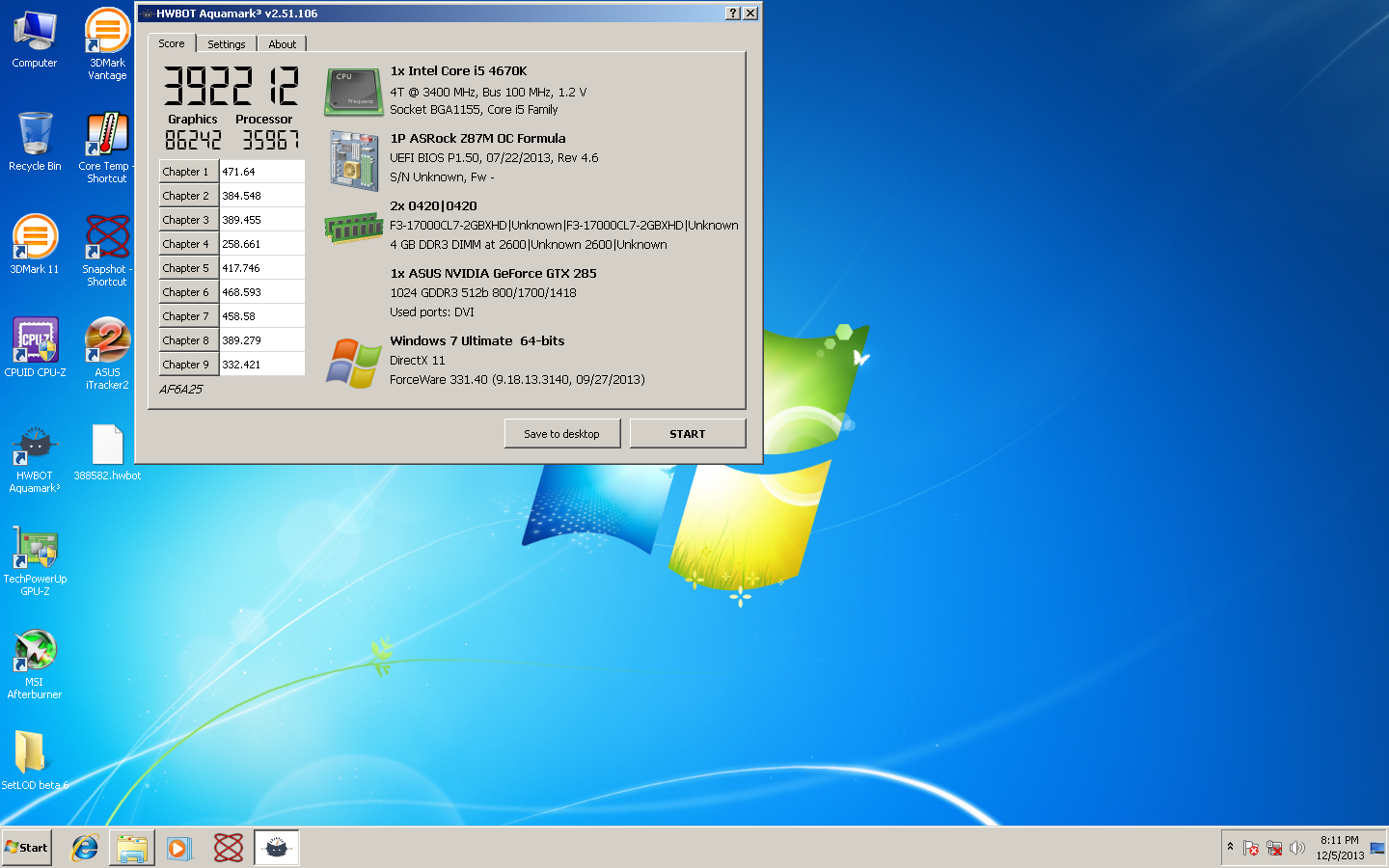Open the SetLOD beta 6 folder
1389x868 pixels.
35,761
